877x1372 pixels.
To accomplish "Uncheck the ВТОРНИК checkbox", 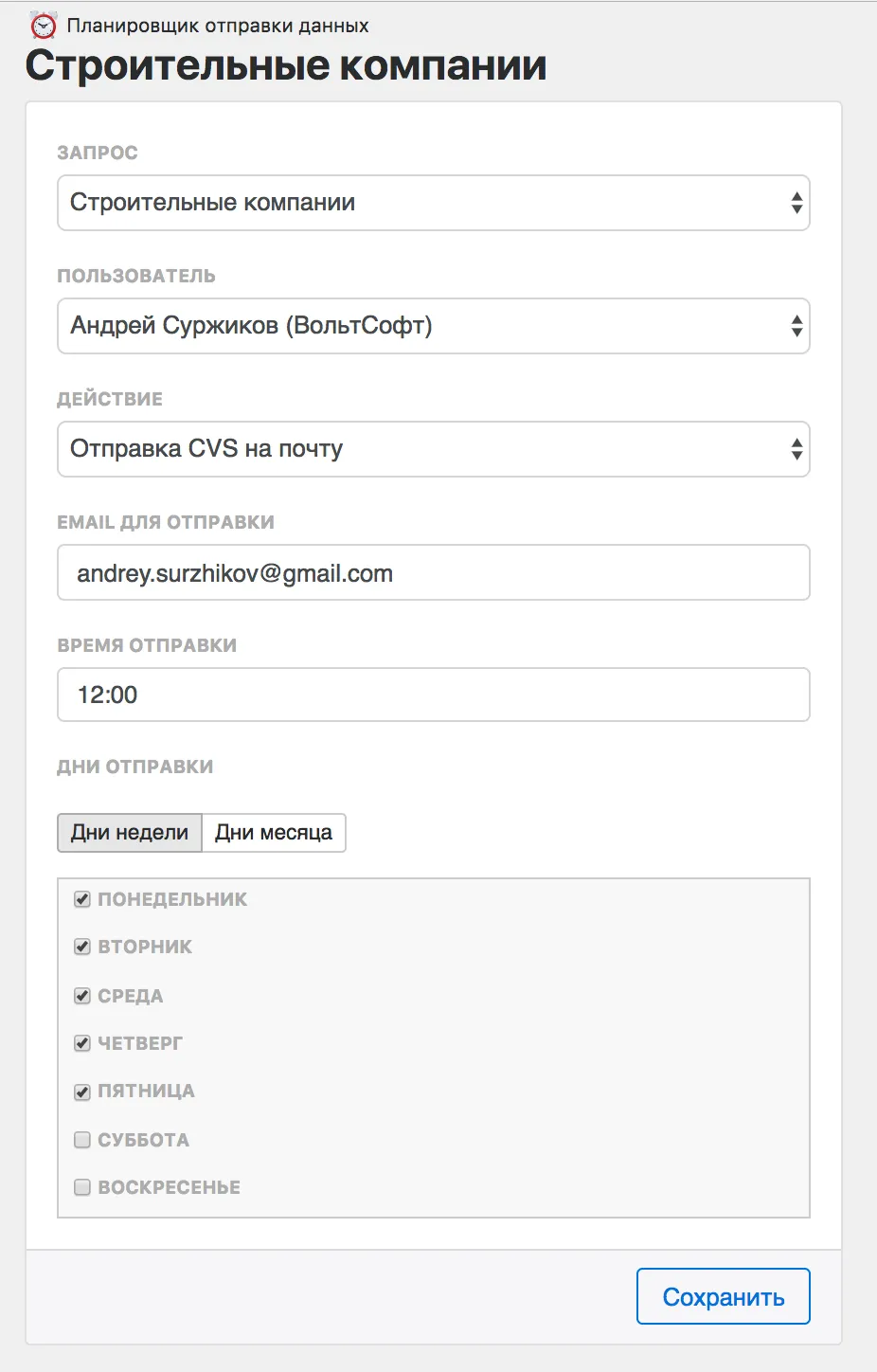I will coord(81,947).
